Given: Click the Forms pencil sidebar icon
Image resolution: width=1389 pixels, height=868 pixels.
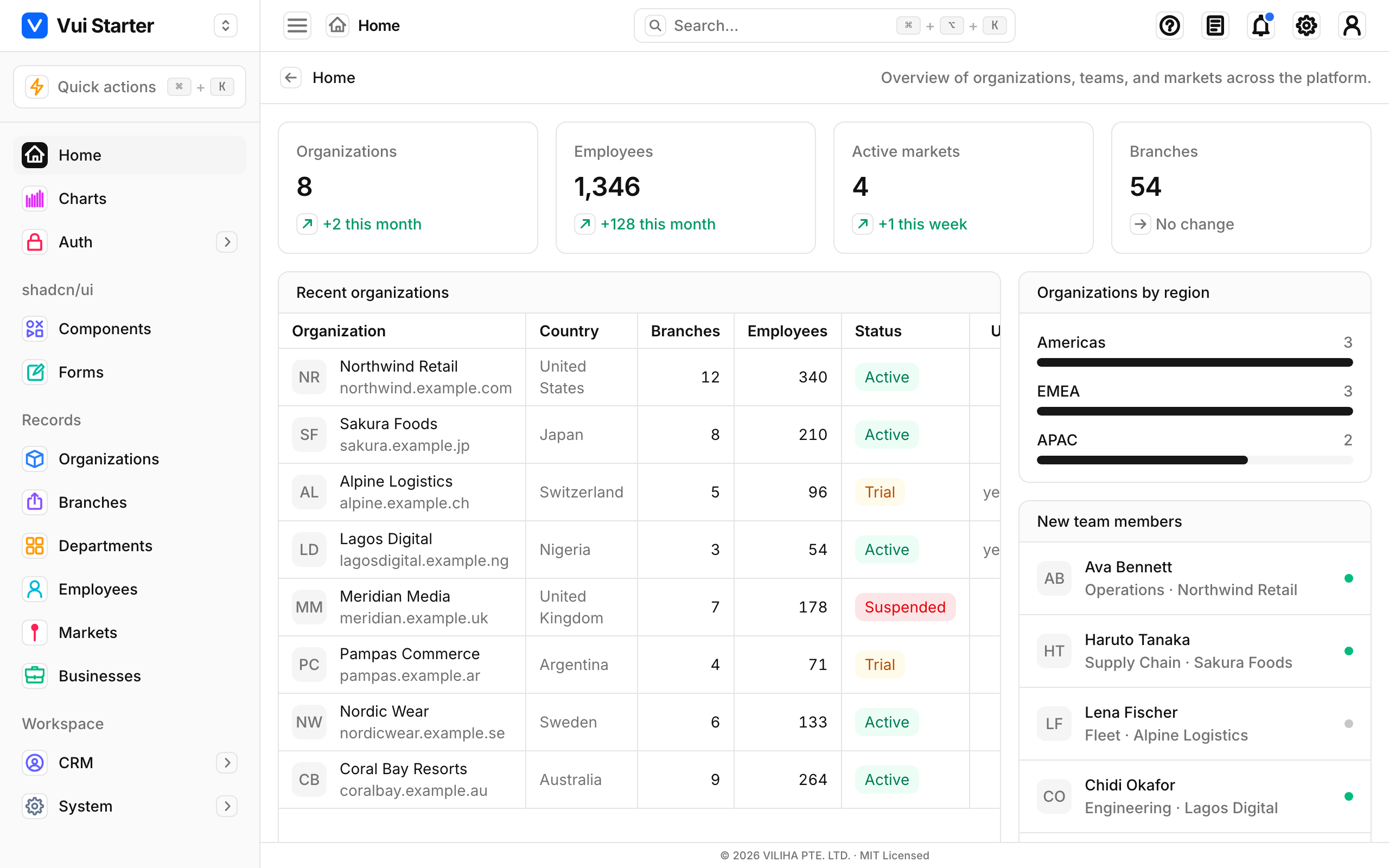Looking at the screenshot, I should click(34, 372).
